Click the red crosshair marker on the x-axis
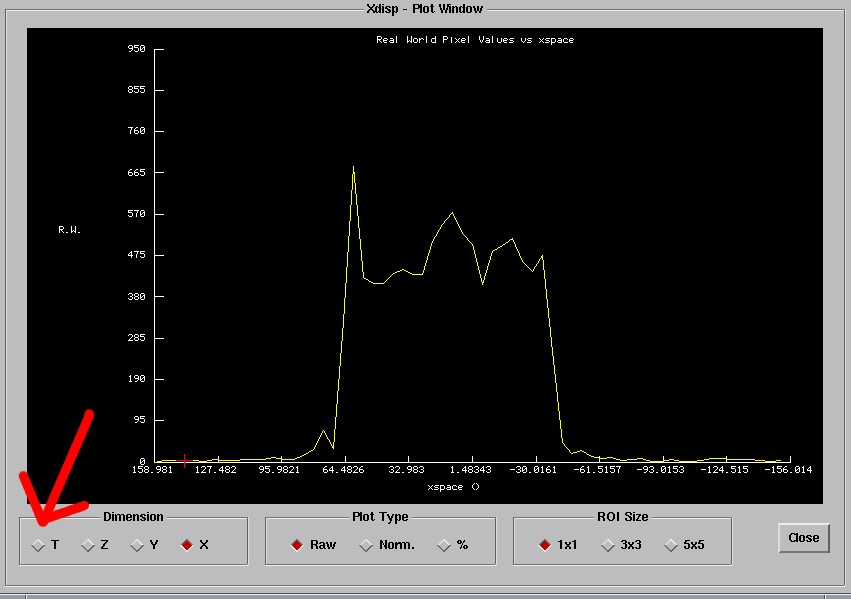 (185, 461)
